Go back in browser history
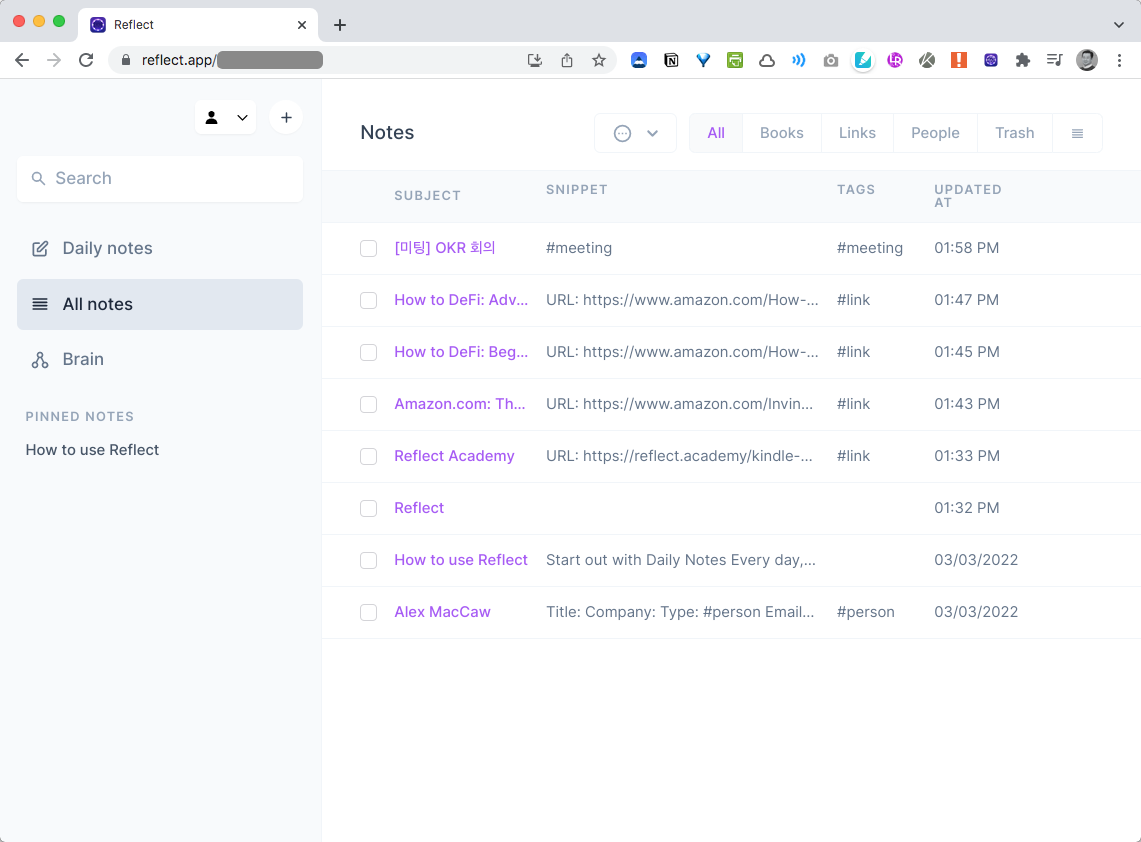The height and width of the screenshot is (842, 1141). (22, 60)
